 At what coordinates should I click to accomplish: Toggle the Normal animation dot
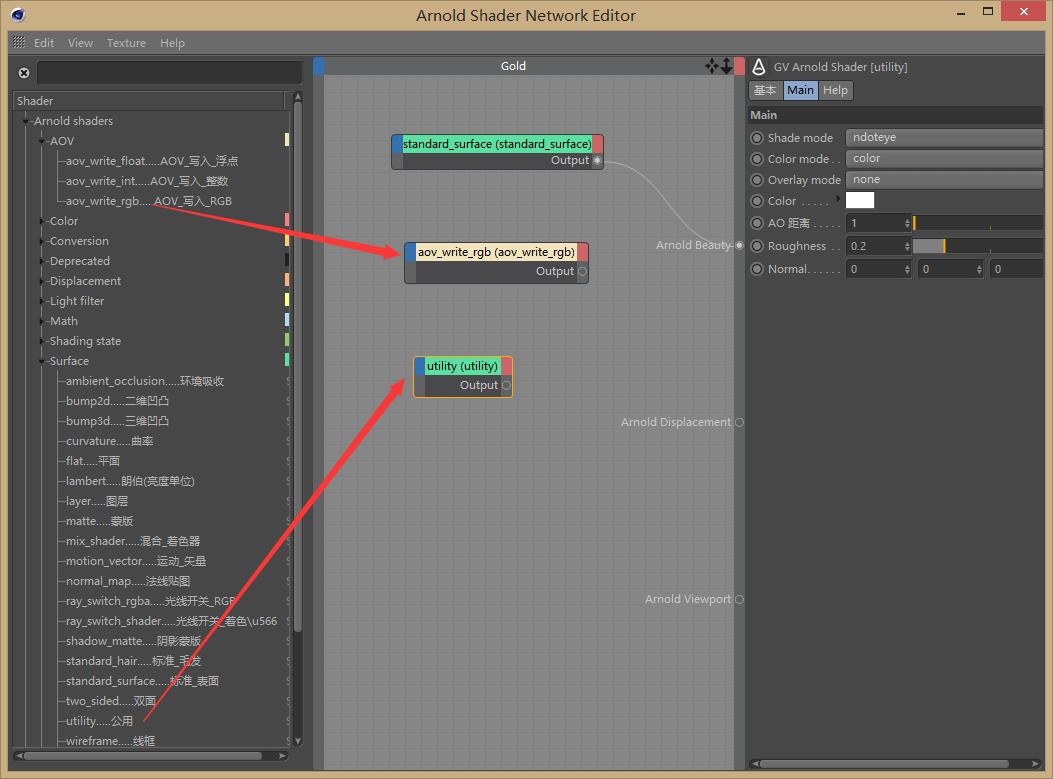click(x=757, y=269)
